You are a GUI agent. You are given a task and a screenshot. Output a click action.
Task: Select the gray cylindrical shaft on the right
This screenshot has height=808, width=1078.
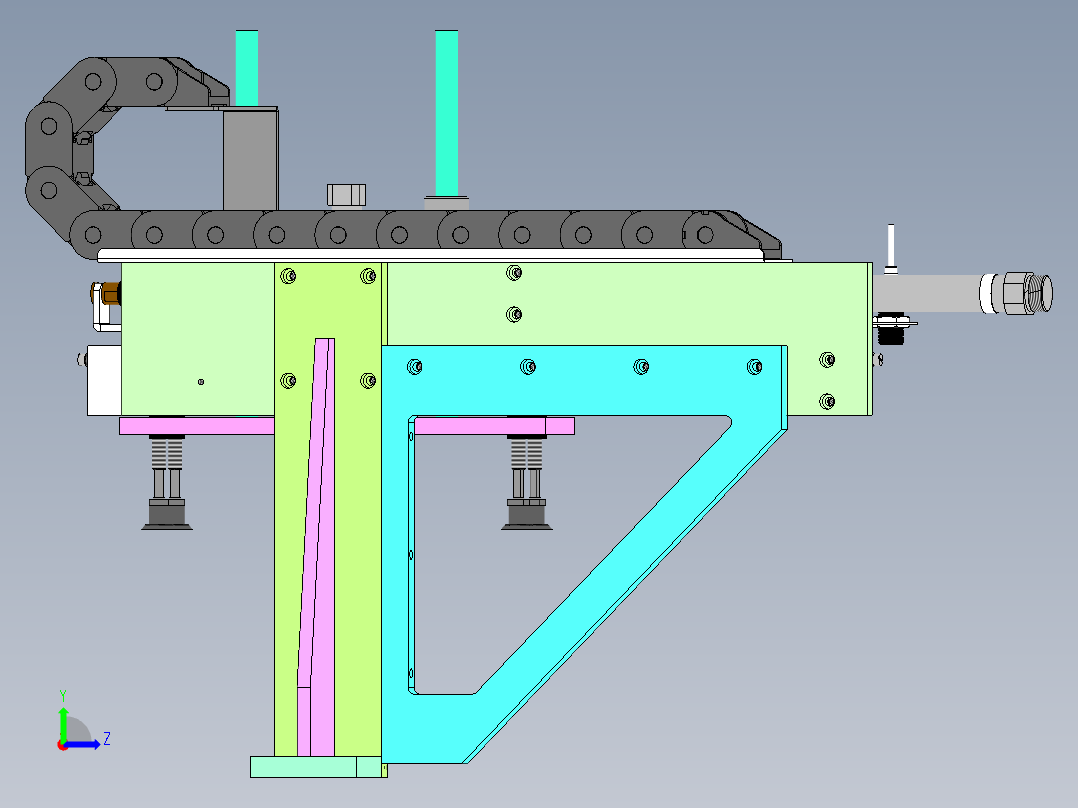point(927,294)
